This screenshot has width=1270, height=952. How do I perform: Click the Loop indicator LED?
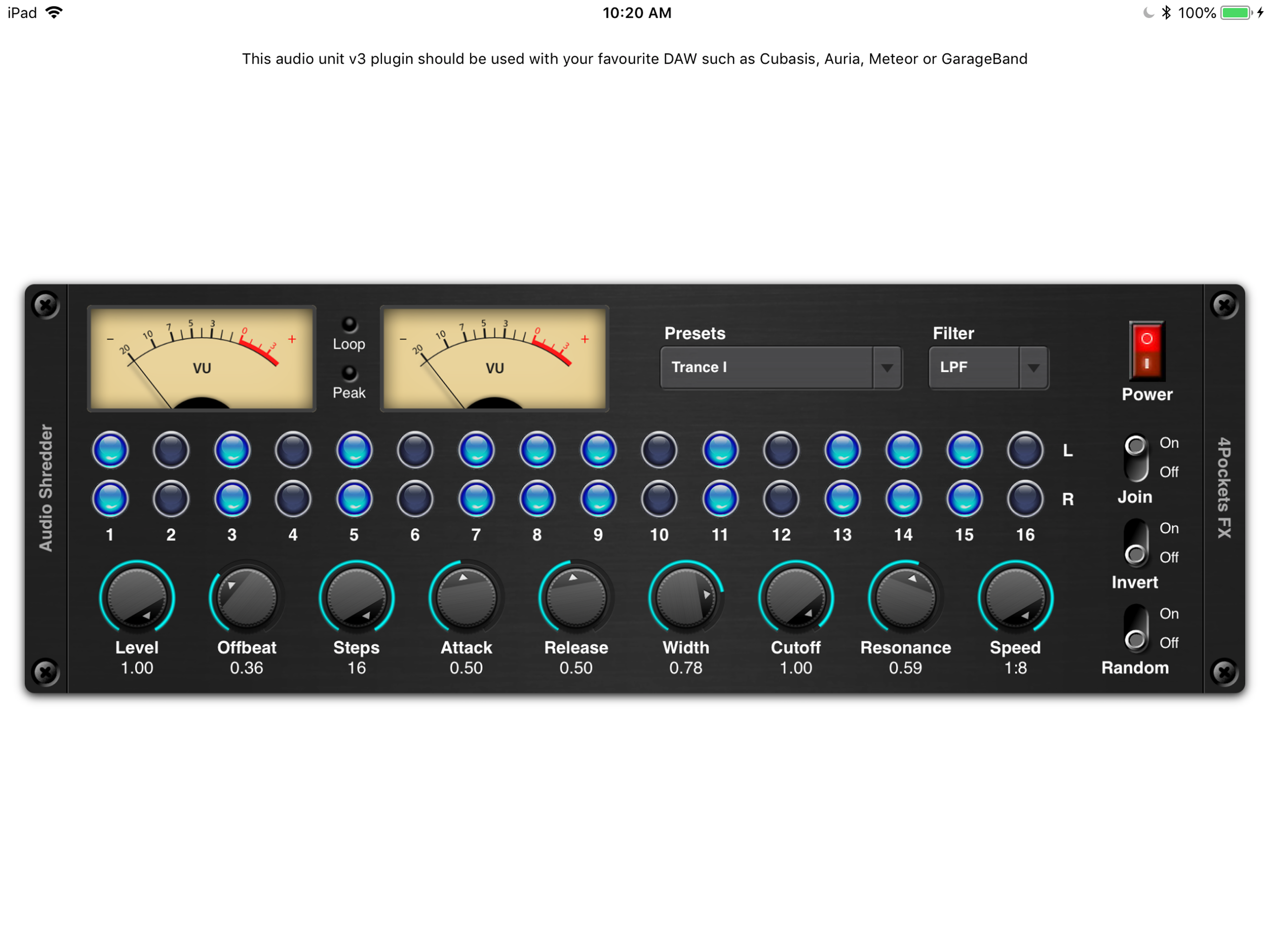pos(349,324)
